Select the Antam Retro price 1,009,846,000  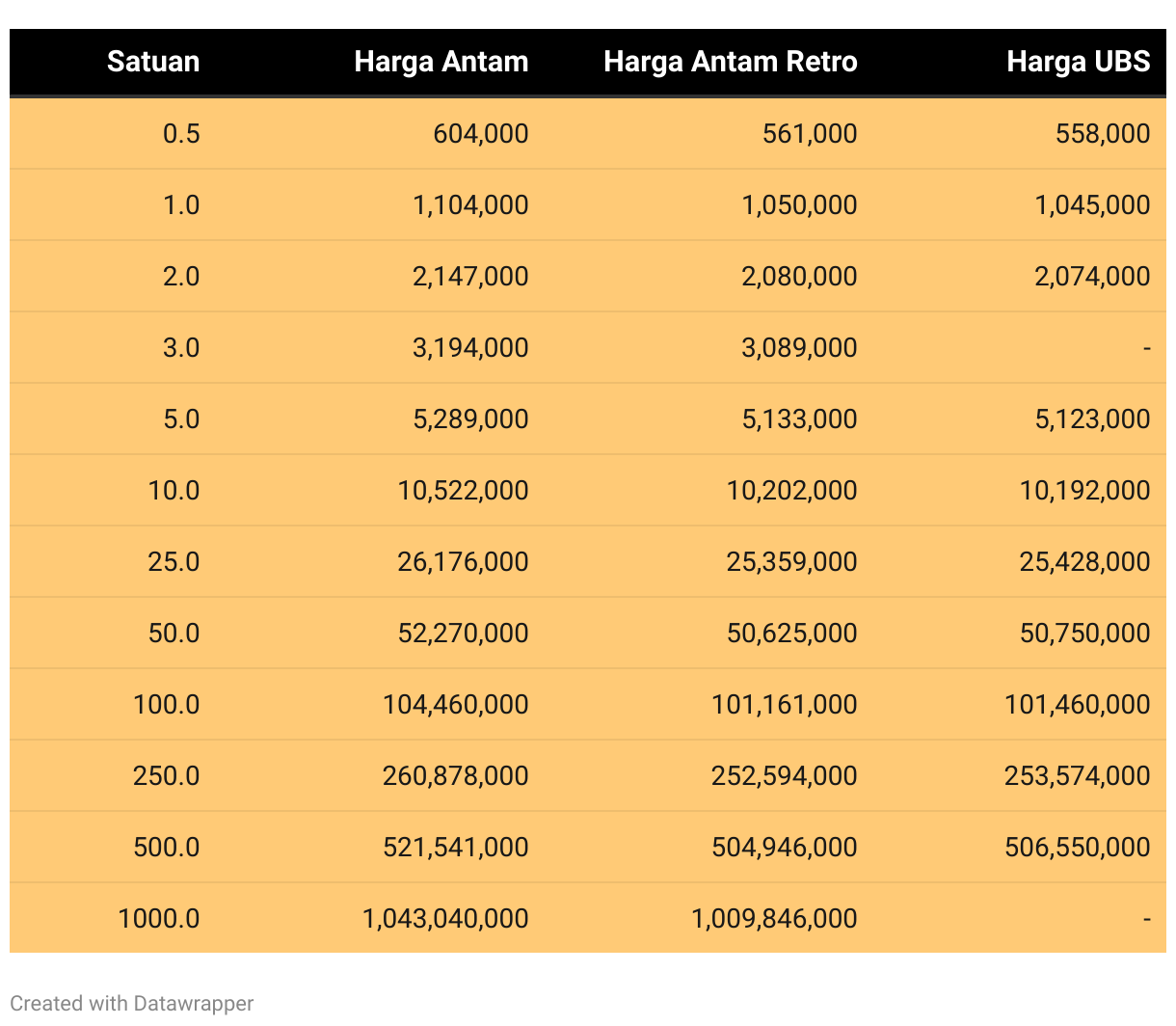[774, 918]
